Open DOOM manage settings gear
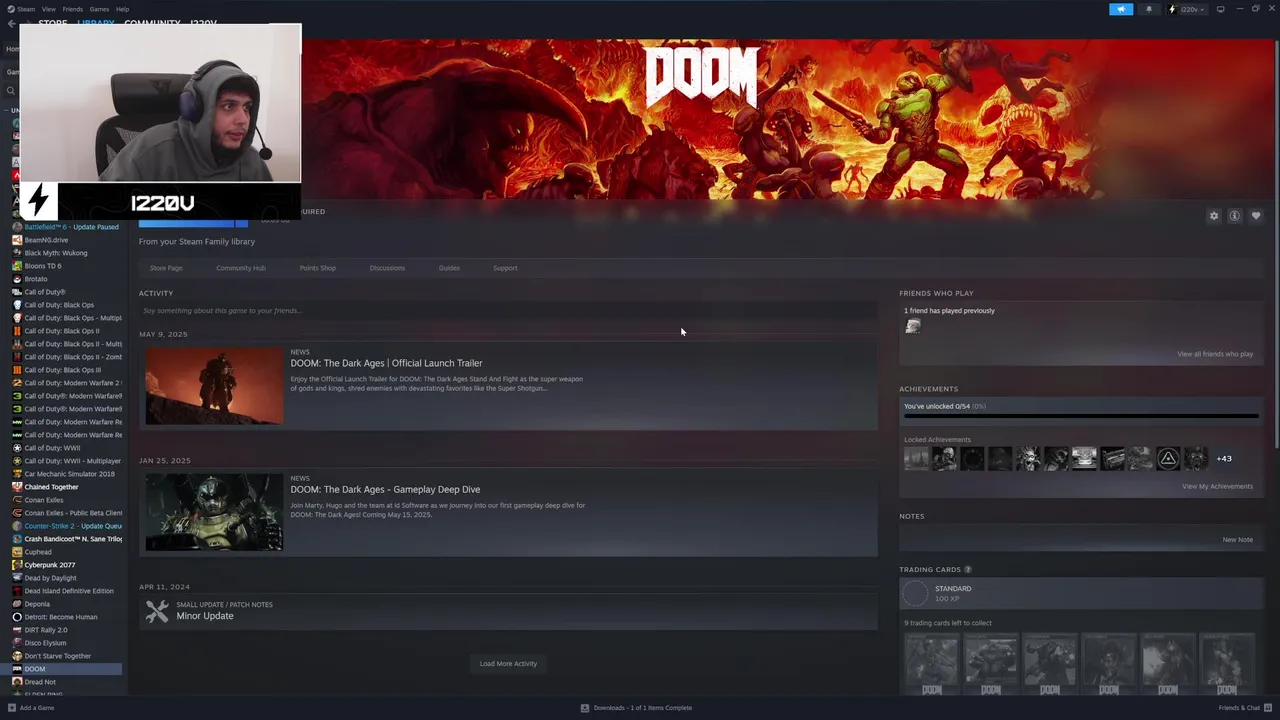This screenshot has height=720, width=1280. 1214,216
